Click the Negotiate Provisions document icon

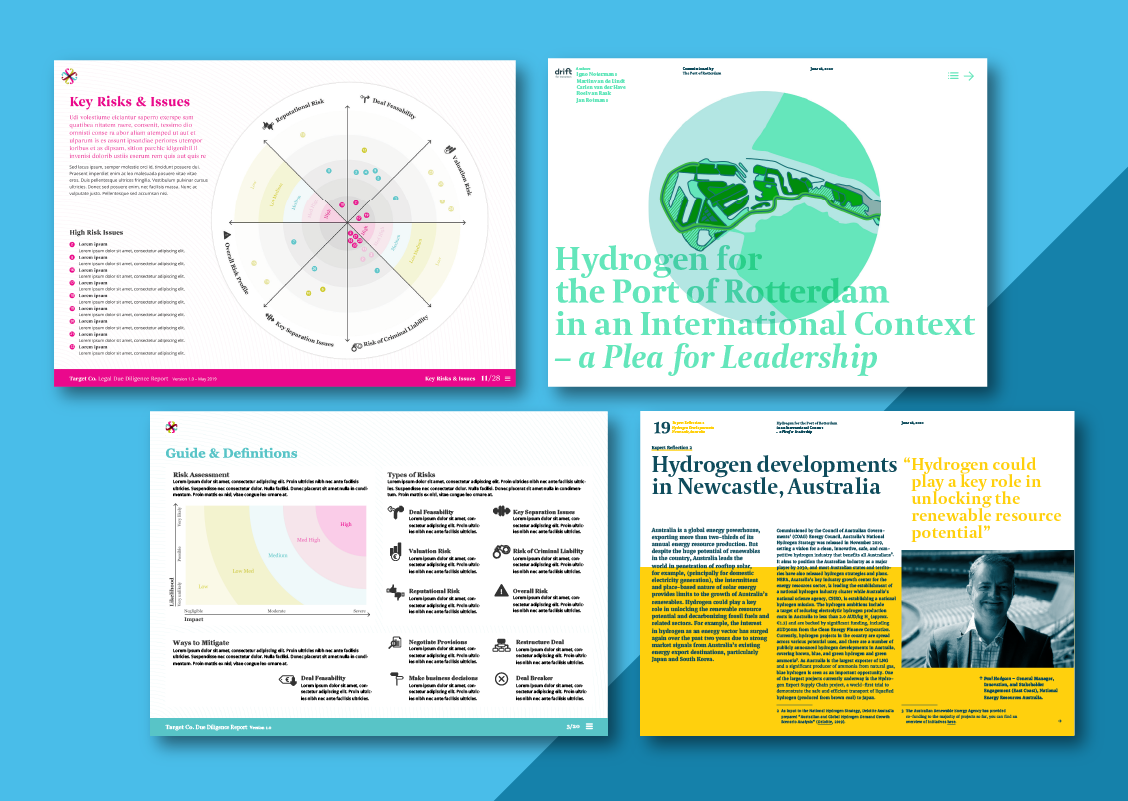(395, 643)
